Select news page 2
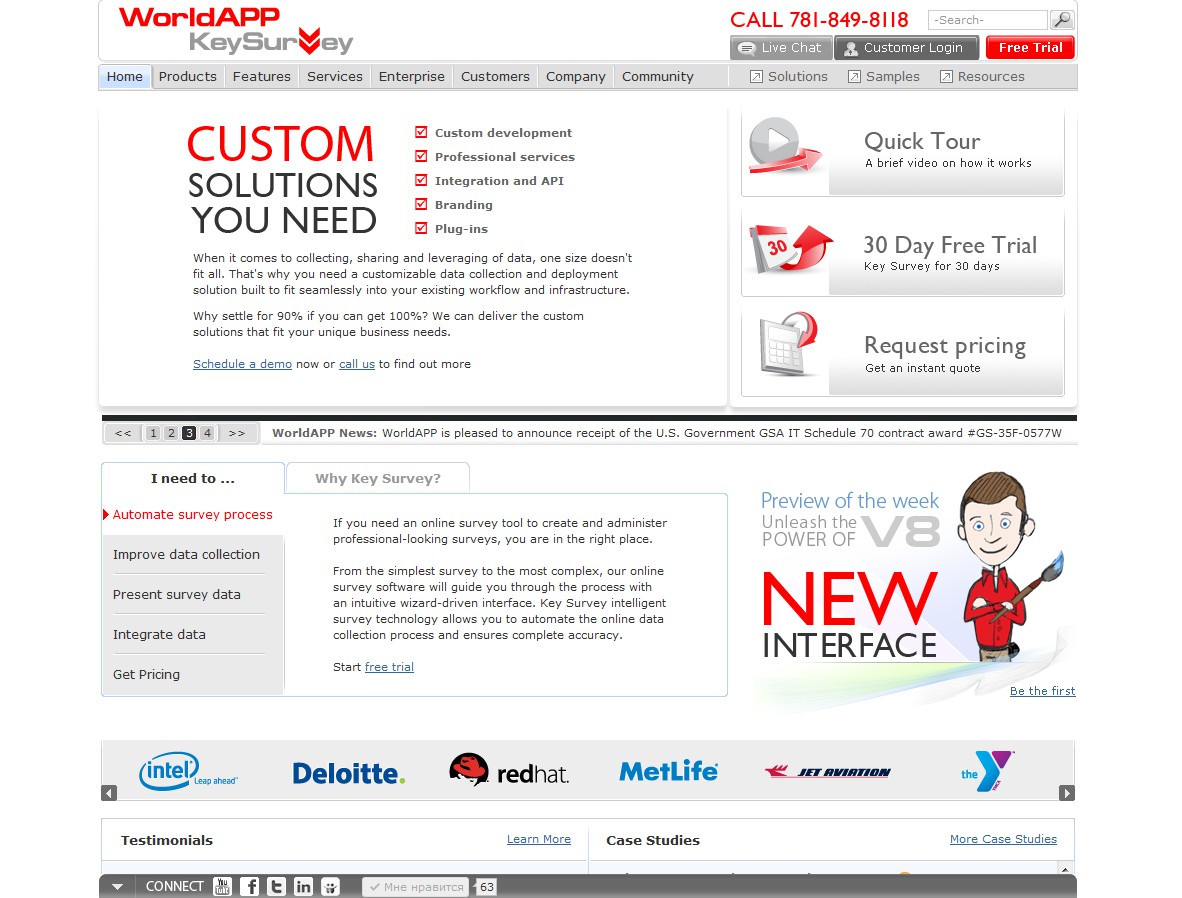Image resolution: width=1182 pixels, height=898 pixels. click(x=171, y=433)
